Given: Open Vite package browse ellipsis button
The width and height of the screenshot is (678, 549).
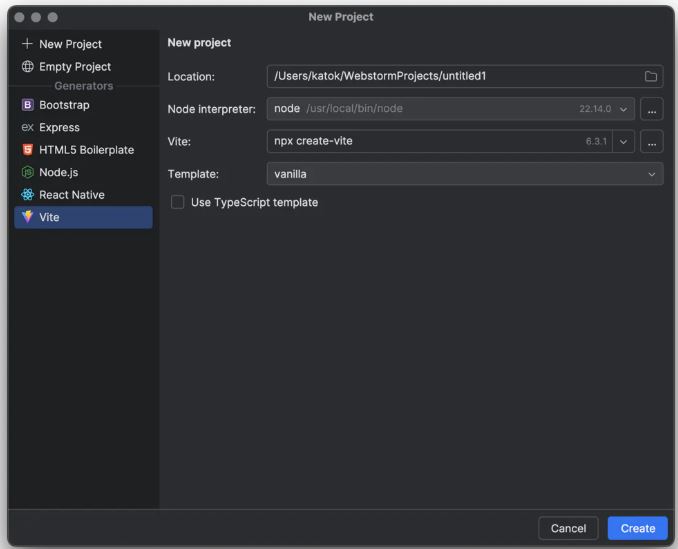Looking at the screenshot, I should tap(652, 141).
